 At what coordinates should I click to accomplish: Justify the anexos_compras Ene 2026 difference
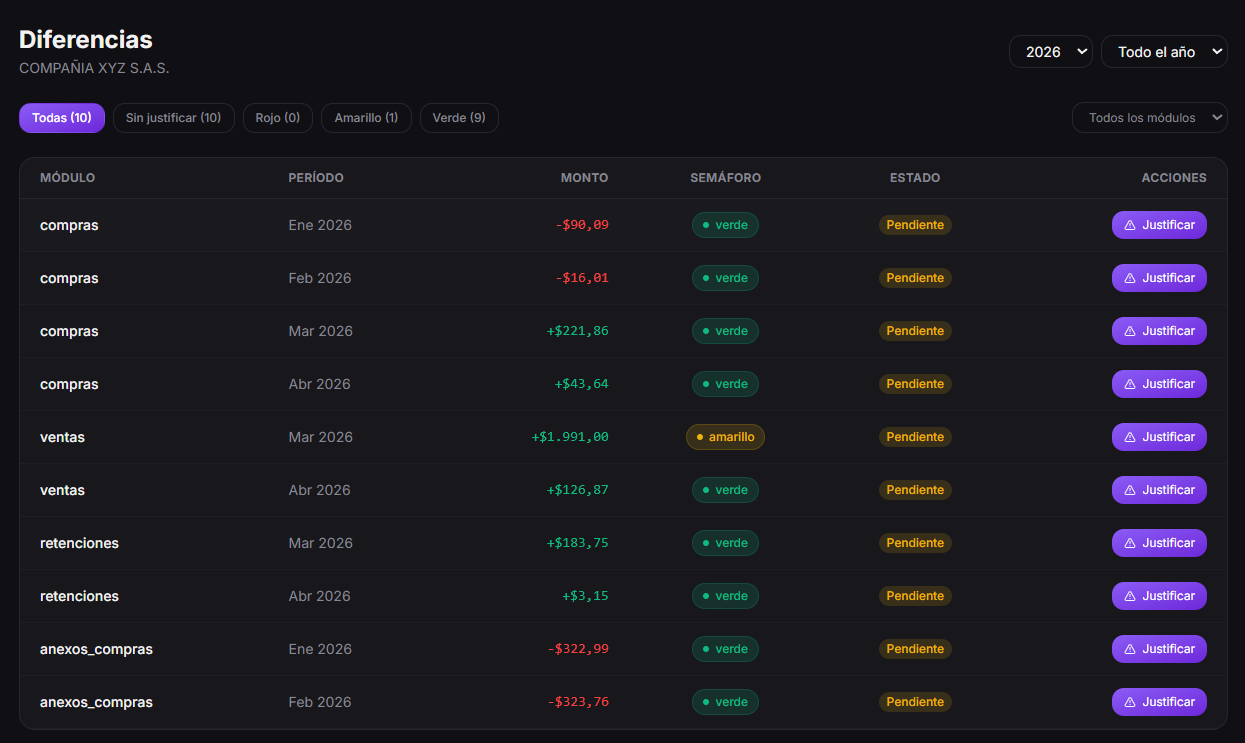1159,649
